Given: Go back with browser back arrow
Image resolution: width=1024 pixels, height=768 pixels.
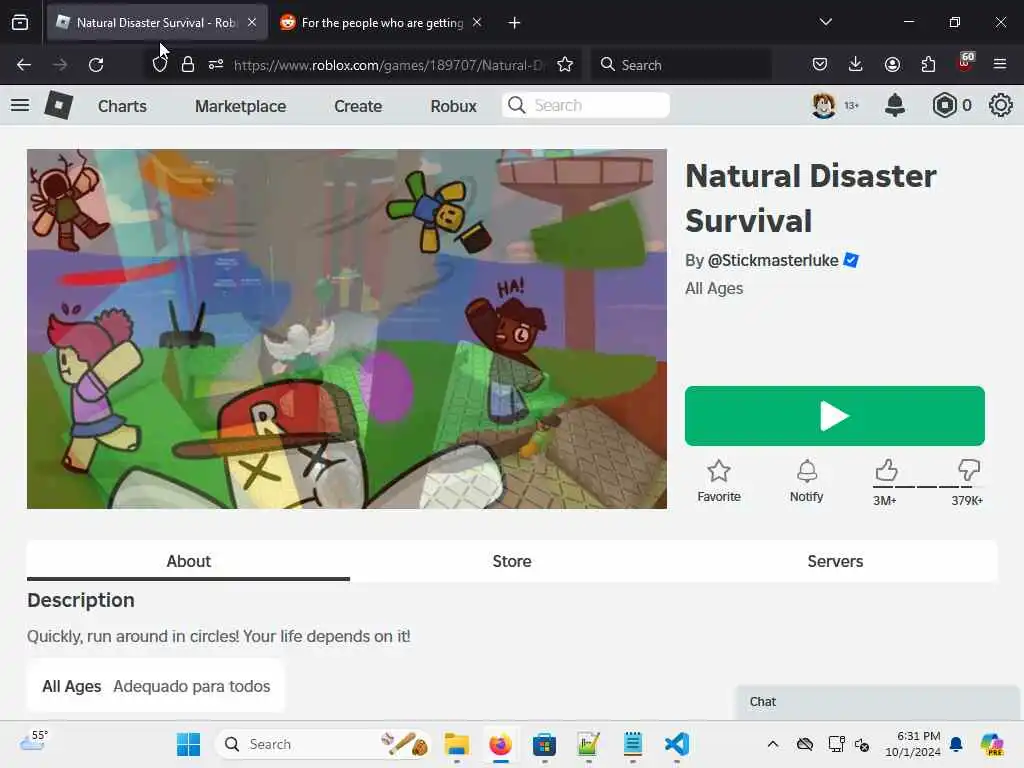Looking at the screenshot, I should 24,65.
